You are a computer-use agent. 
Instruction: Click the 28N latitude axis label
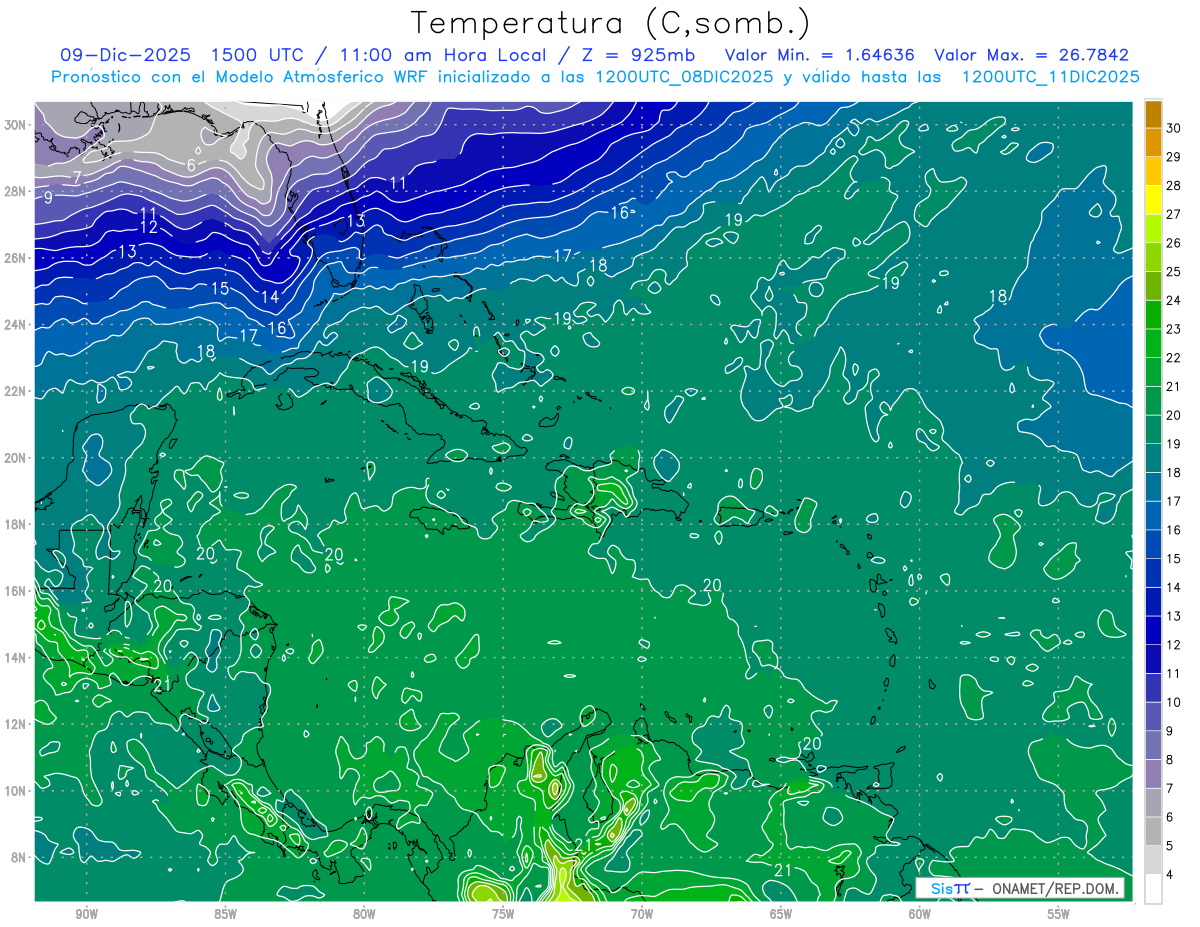[17, 191]
